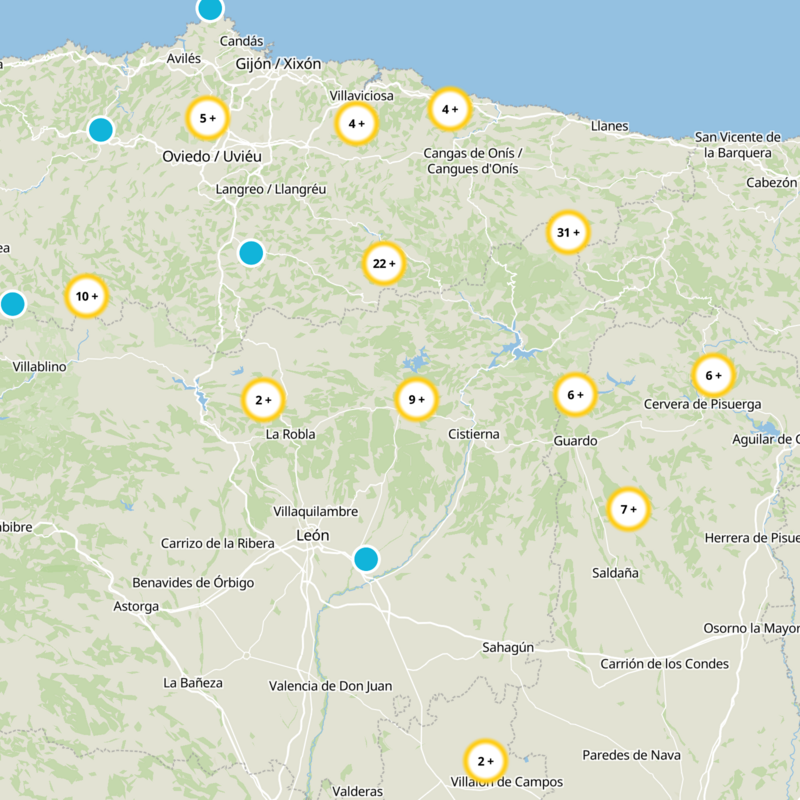Click the Villablino town label
This screenshot has width=800, height=800.
39,367
